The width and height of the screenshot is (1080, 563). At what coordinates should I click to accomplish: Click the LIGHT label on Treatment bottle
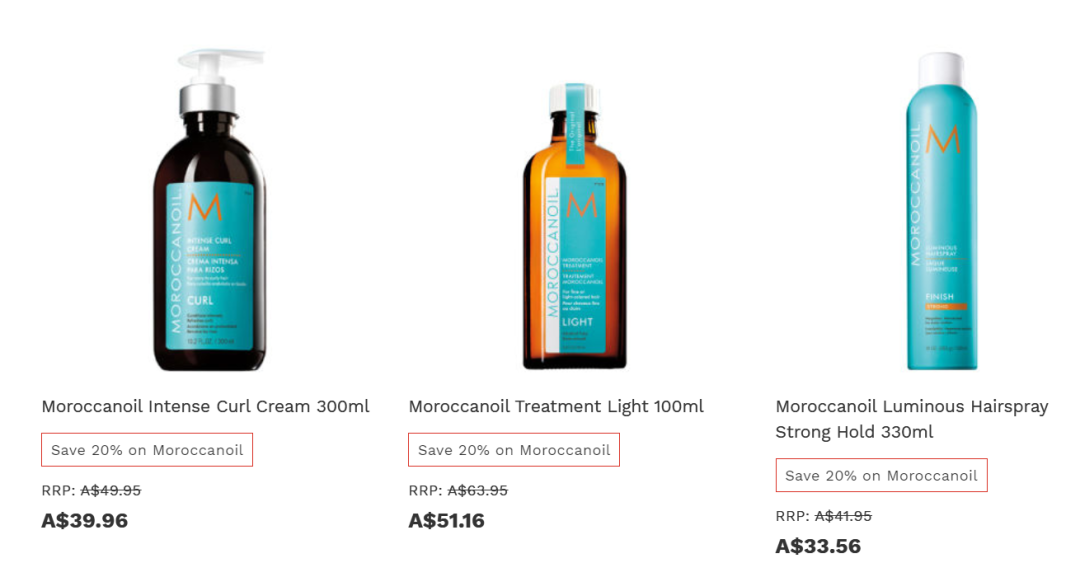[577, 322]
